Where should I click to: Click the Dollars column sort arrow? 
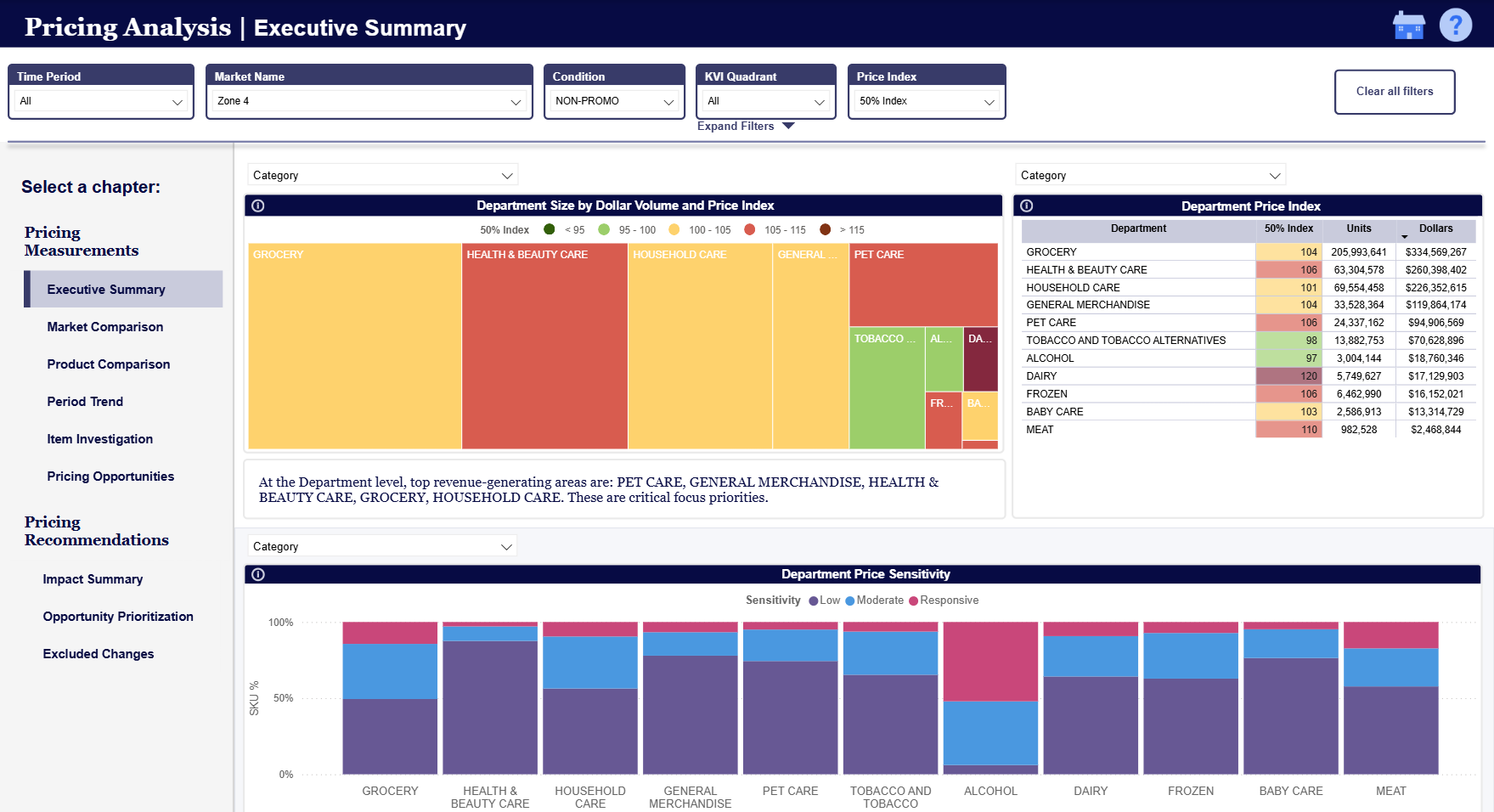1404,237
